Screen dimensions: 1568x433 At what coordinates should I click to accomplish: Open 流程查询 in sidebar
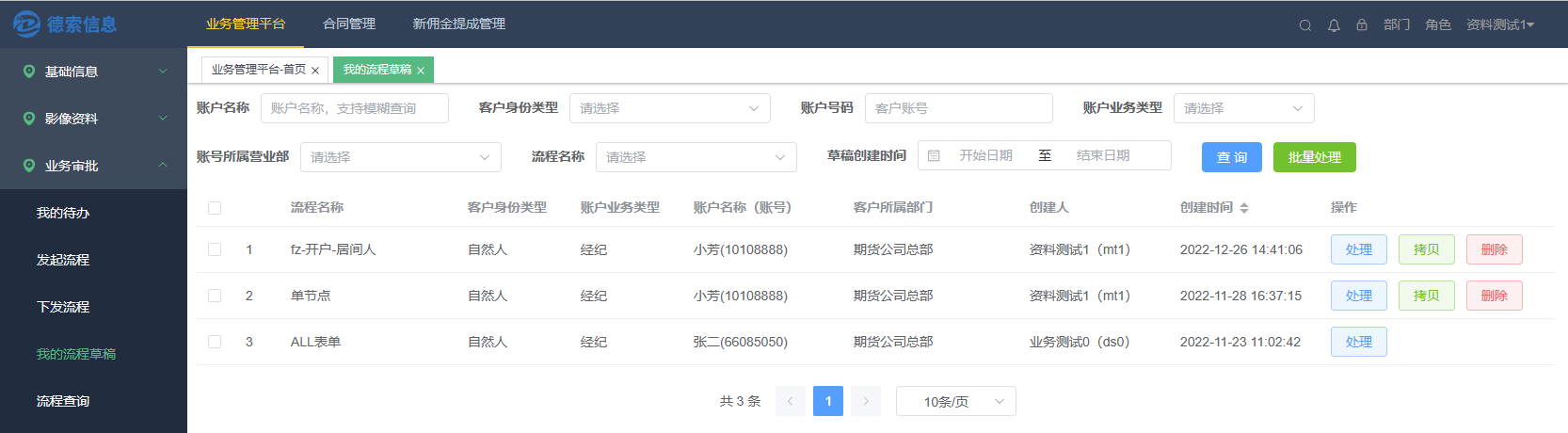[x=93, y=401]
